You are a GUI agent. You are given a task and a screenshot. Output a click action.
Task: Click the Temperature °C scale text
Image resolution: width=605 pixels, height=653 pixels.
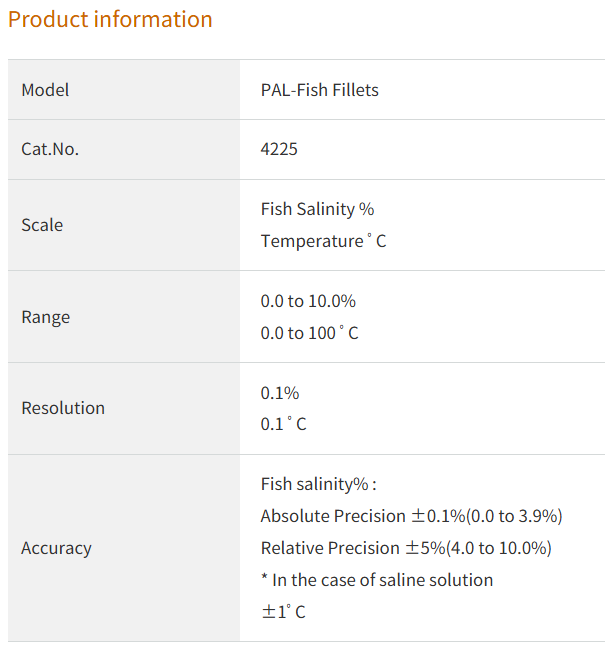click(x=323, y=241)
